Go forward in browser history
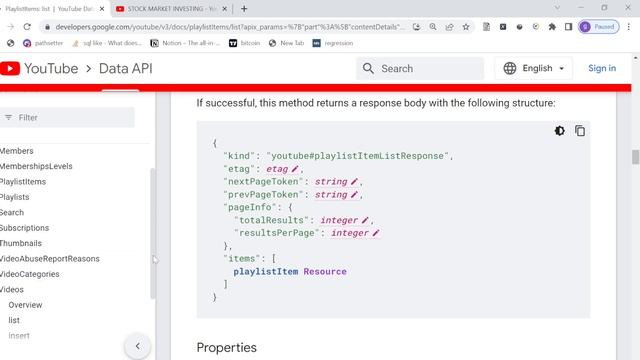Viewport: 640px width, 360px height. point(11,27)
